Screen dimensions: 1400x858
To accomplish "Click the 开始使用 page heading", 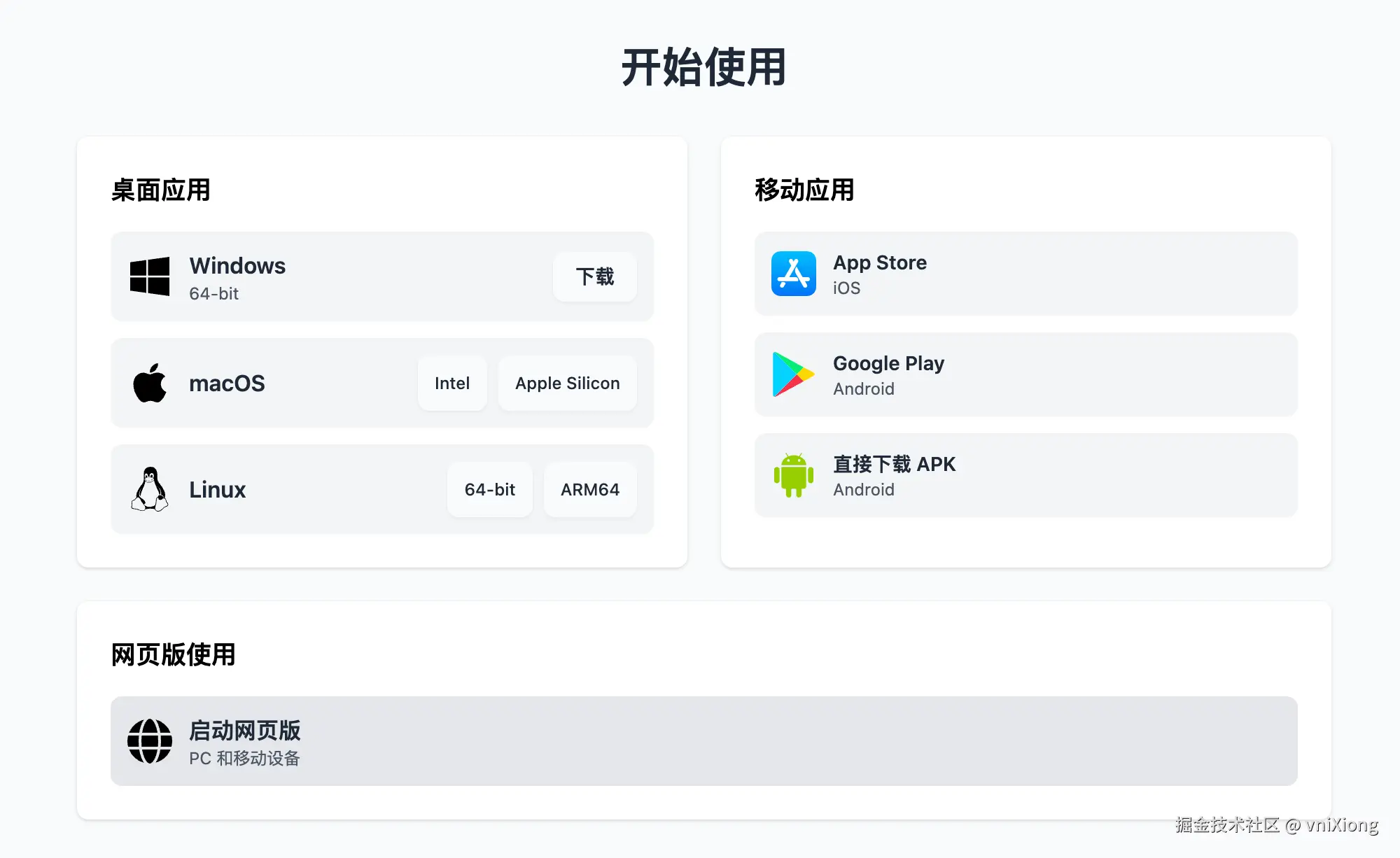I will (x=703, y=68).
